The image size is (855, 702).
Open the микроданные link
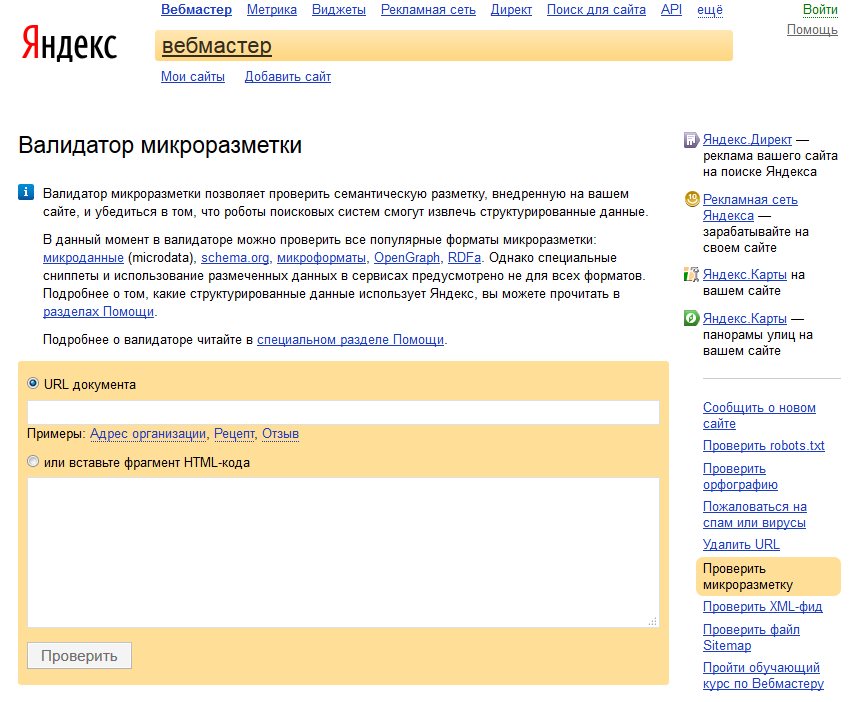[83, 257]
